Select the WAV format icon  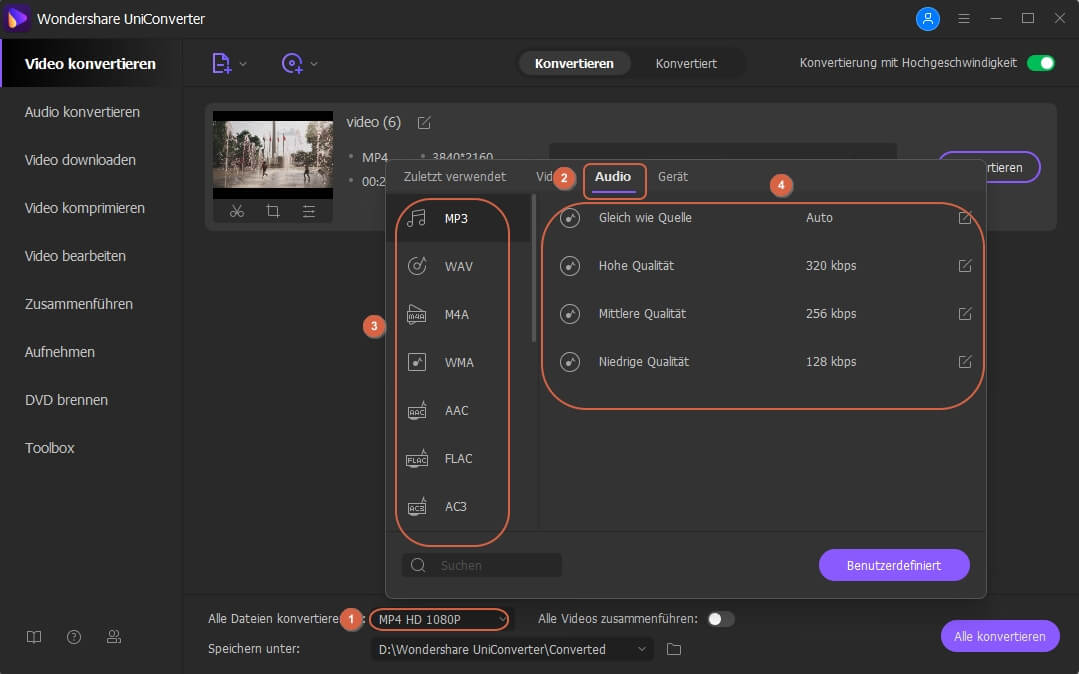[x=417, y=266]
